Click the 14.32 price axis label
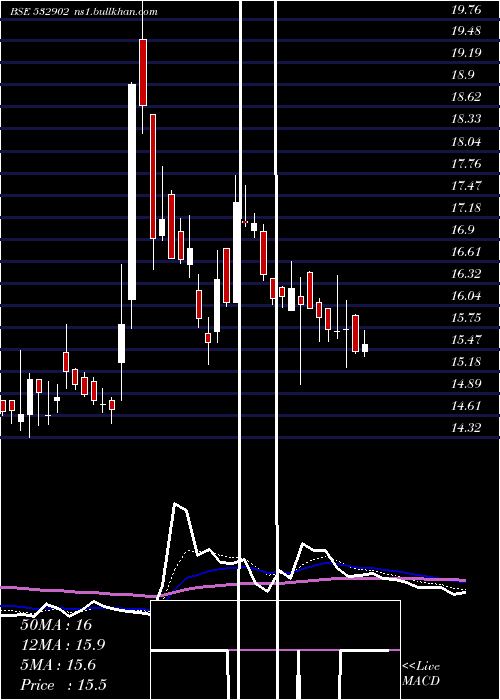This screenshot has width=500, height=700. tap(466, 428)
